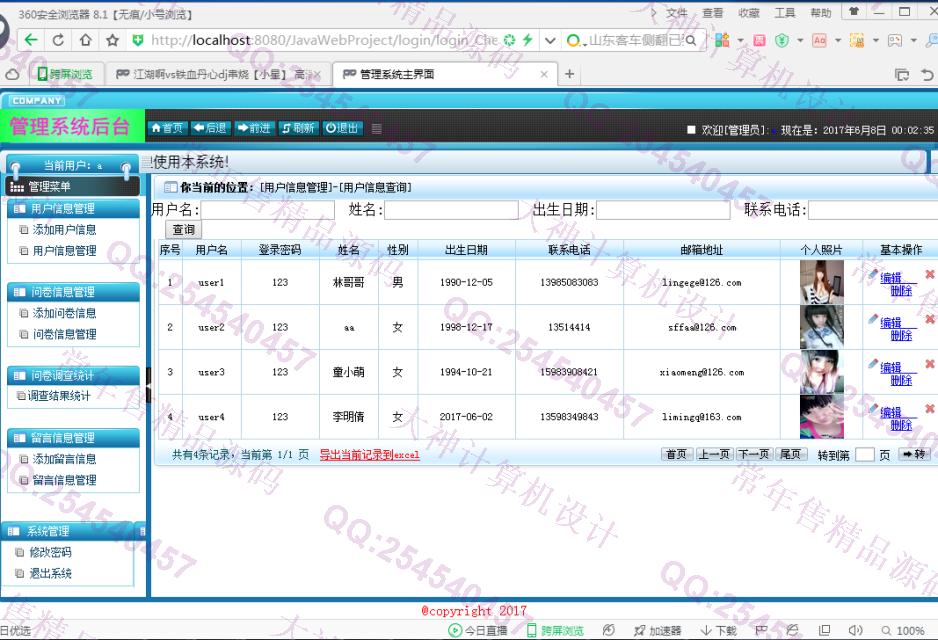Screen dimensions: 938x640
Task: Click the 查询 button
Action: [184, 230]
